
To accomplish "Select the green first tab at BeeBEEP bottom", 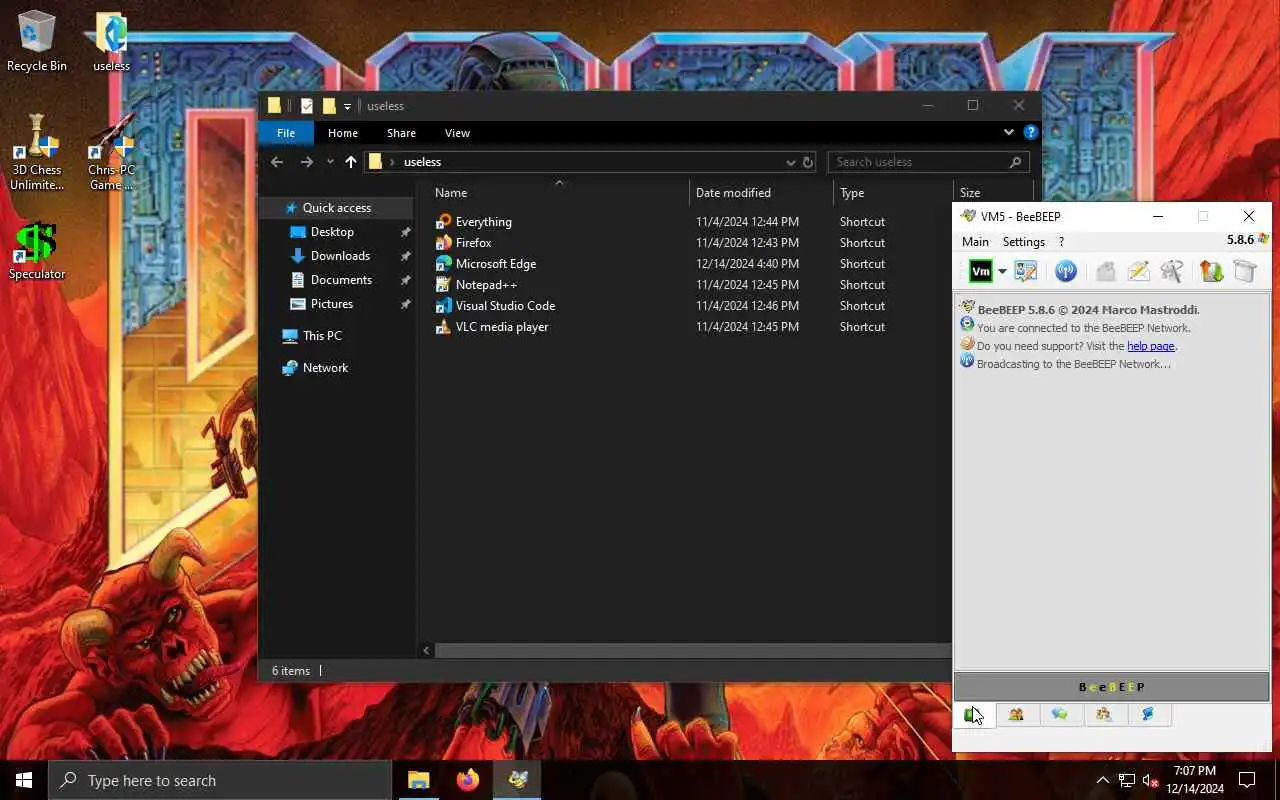I will (974, 714).
